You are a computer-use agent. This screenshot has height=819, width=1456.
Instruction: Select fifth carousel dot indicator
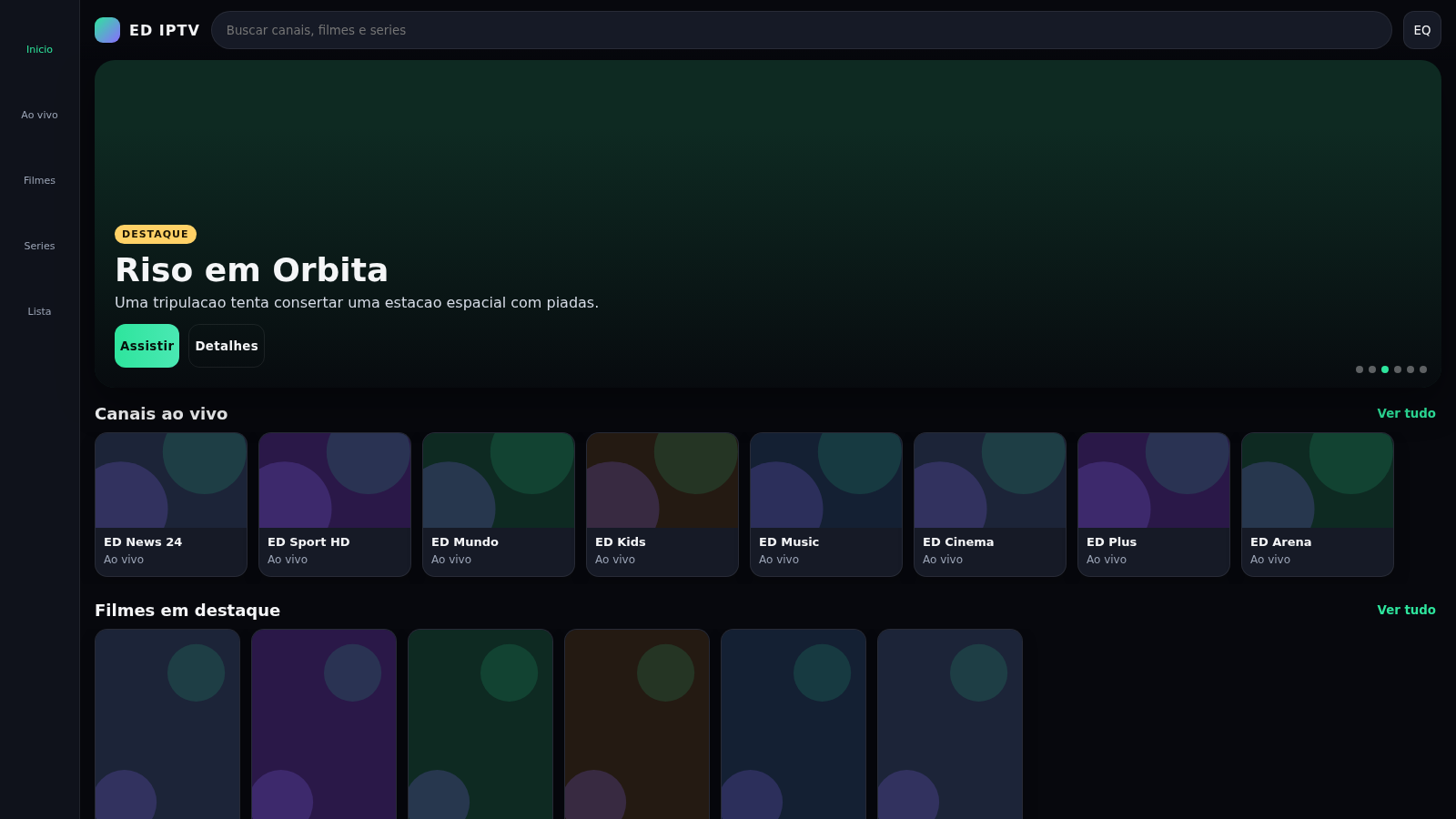coord(1410,369)
